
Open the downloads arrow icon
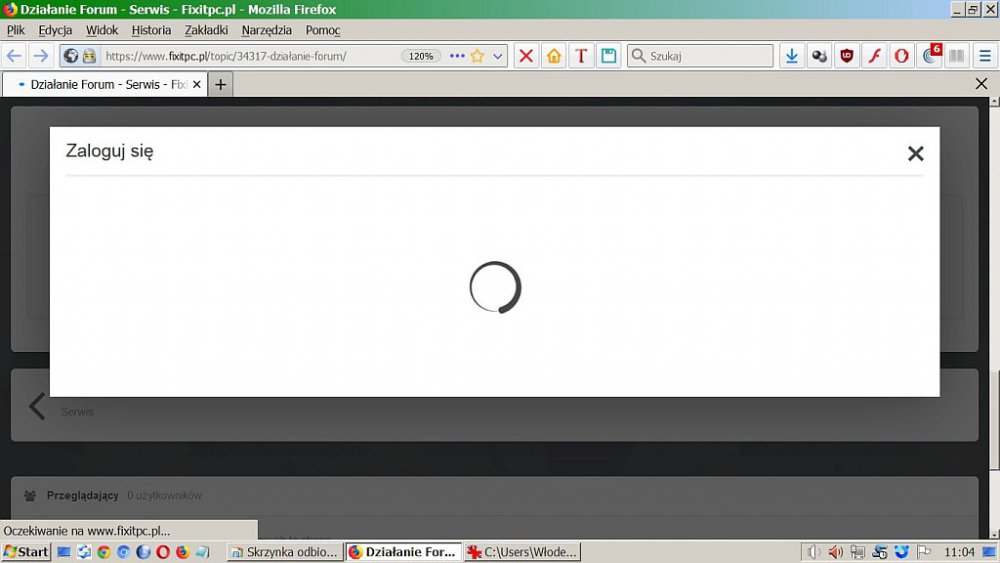pos(791,56)
